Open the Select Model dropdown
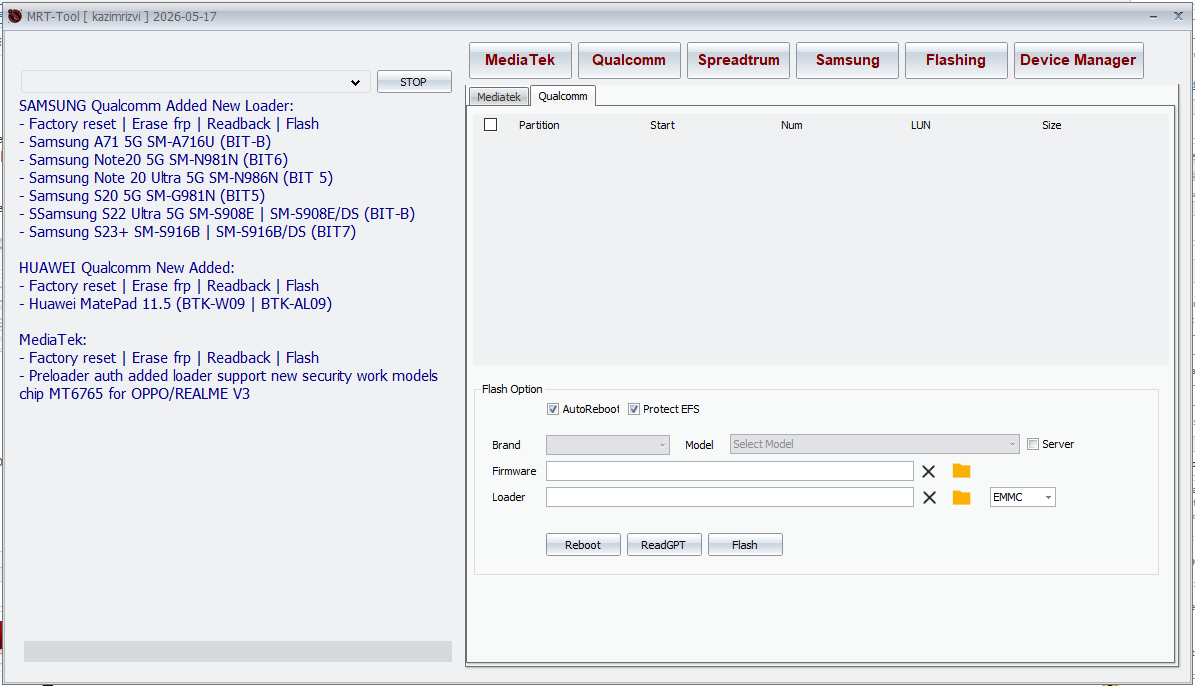1195x686 pixels. tap(874, 444)
